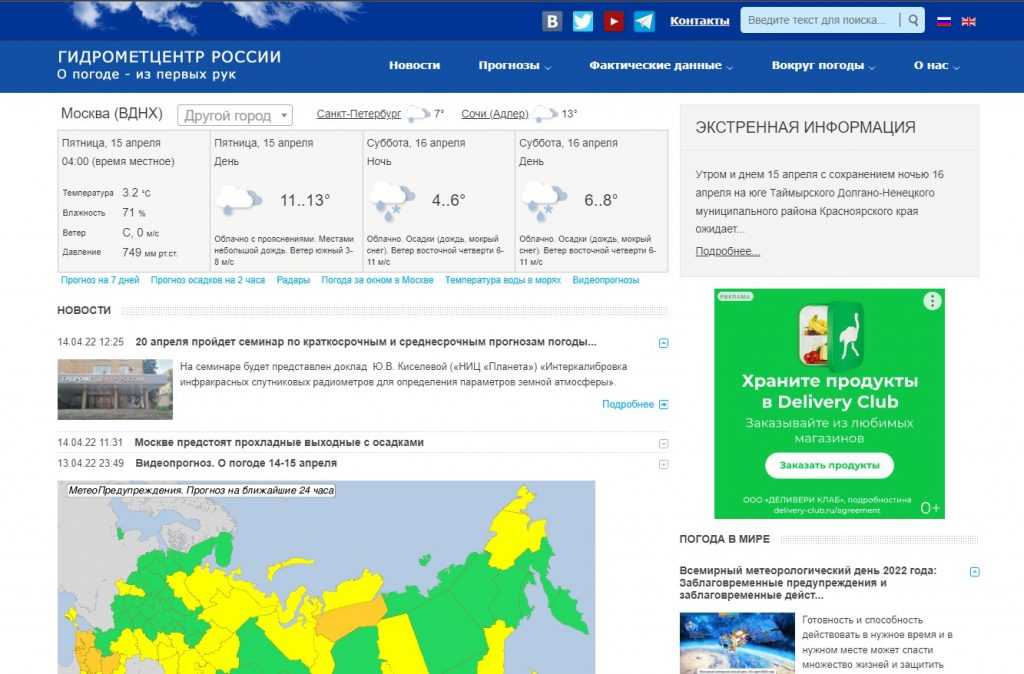
Task: Open the VK social network icon
Action: pyautogui.click(x=552, y=21)
